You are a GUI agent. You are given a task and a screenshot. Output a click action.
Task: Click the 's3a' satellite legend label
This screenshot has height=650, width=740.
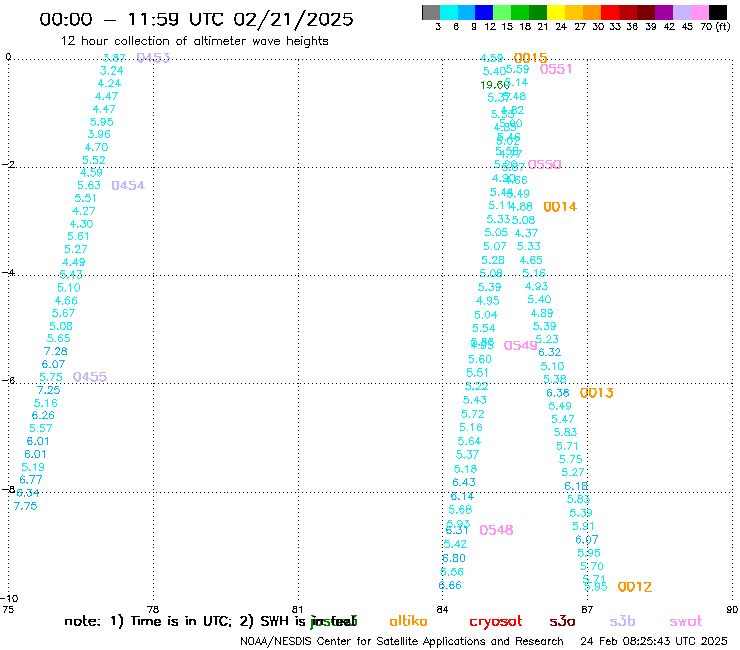pos(562,621)
